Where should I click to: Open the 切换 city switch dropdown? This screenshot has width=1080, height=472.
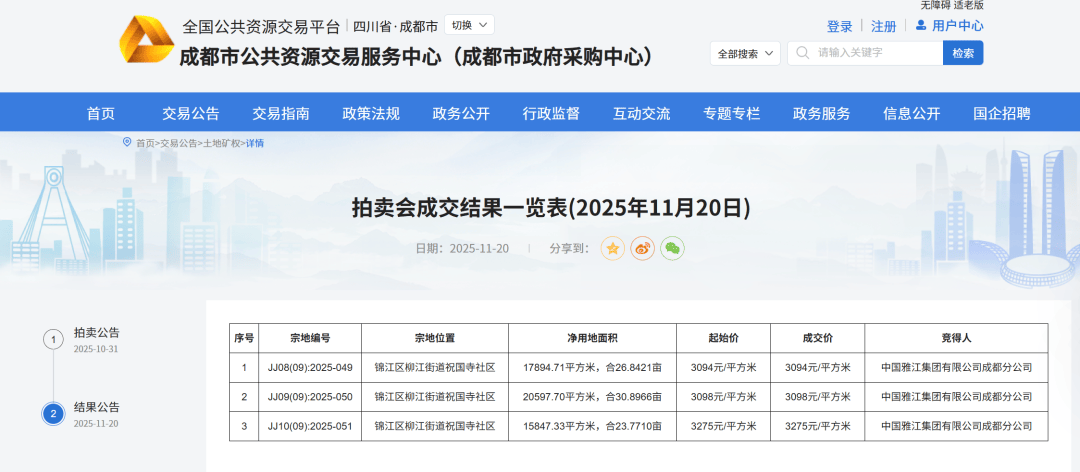point(468,25)
